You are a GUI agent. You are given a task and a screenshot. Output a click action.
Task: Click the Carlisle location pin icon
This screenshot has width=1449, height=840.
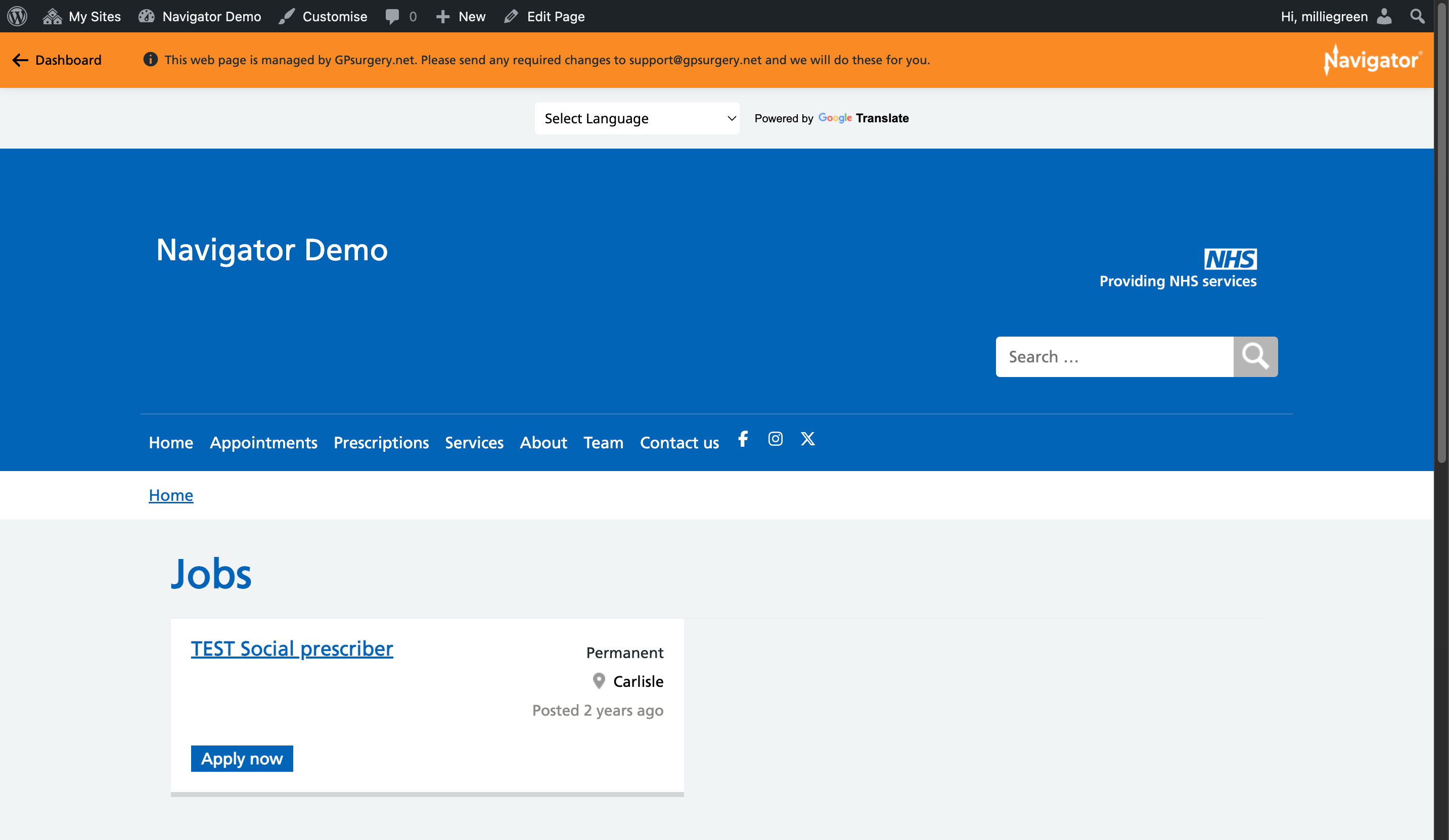tap(599, 681)
